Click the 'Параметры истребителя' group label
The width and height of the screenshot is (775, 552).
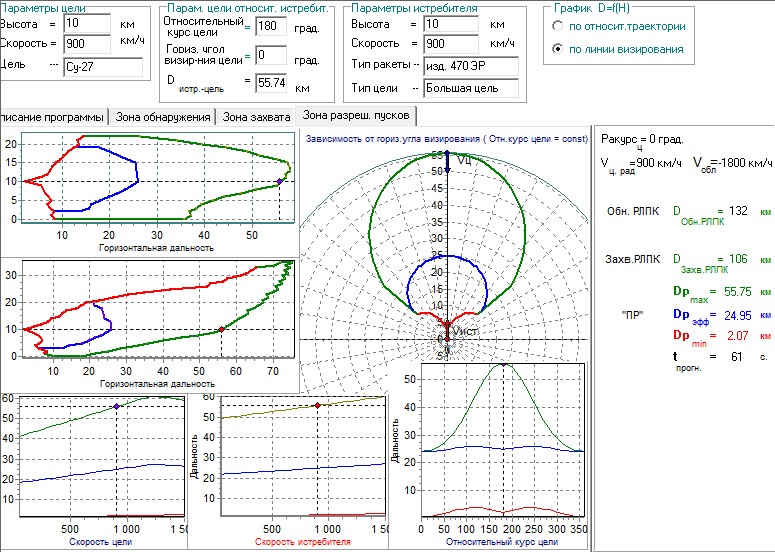(414, 8)
